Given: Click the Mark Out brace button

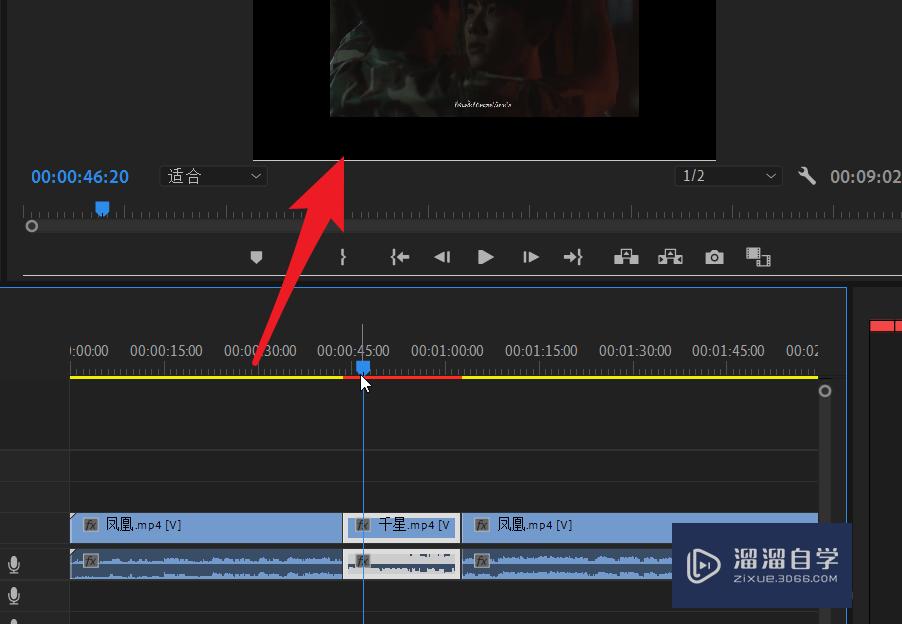Looking at the screenshot, I should (x=343, y=257).
